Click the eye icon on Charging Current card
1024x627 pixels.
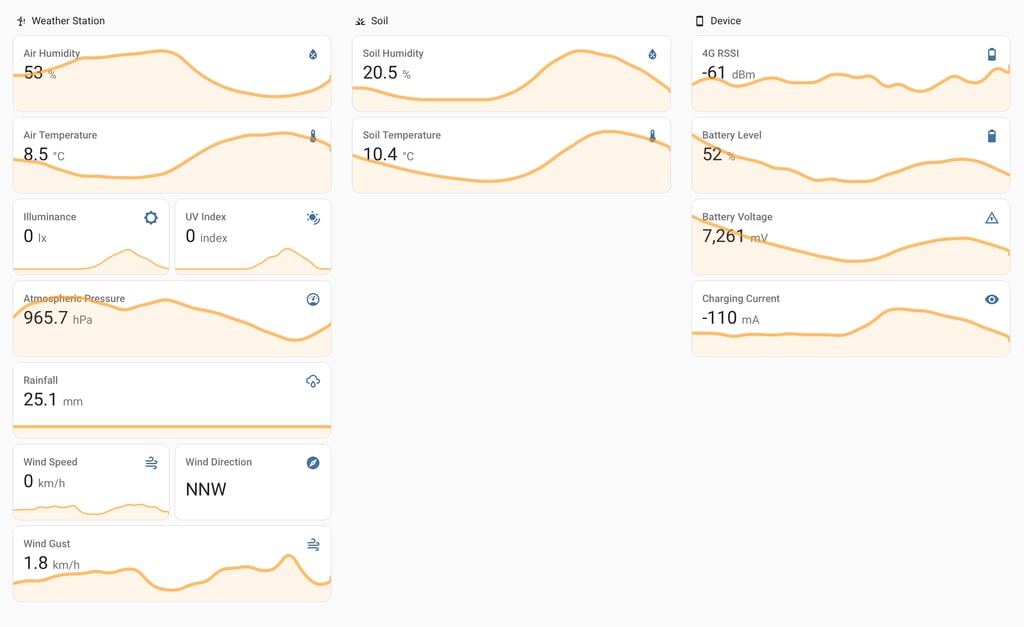pyautogui.click(x=992, y=299)
